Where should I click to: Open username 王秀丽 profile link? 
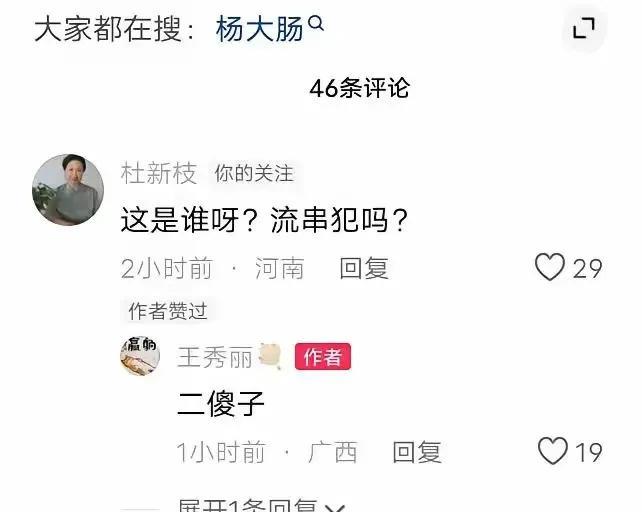click(215, 357)
